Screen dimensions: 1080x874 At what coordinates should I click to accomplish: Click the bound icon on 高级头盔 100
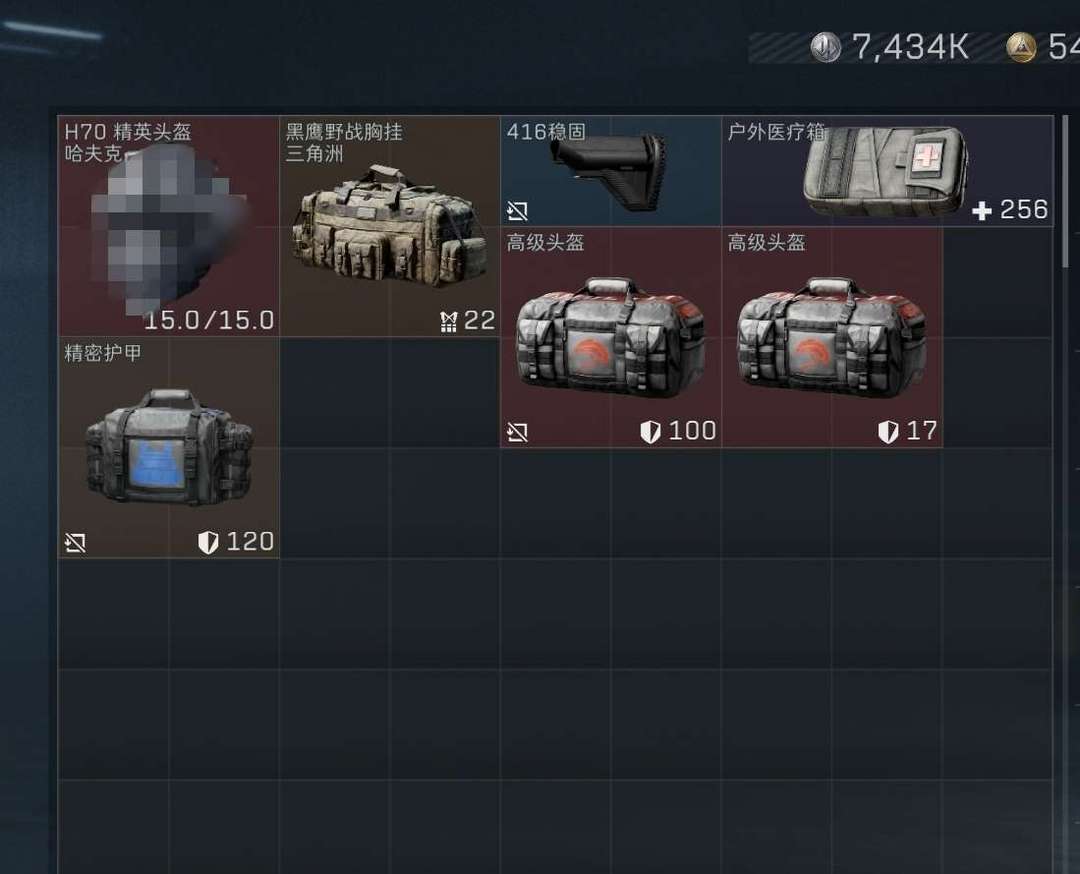tap(517, 432)
